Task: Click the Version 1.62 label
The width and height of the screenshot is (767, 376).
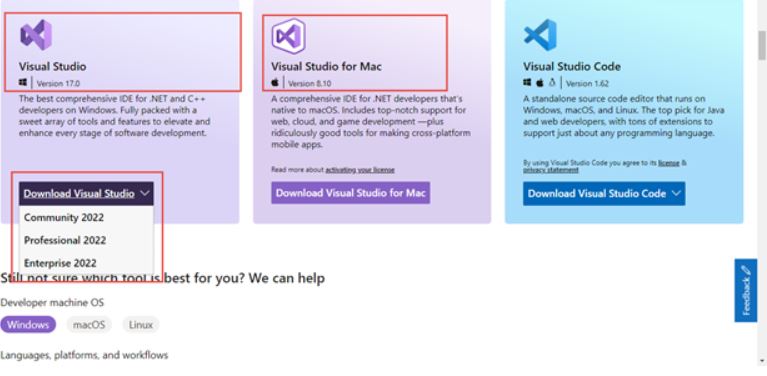Action: 587,84
